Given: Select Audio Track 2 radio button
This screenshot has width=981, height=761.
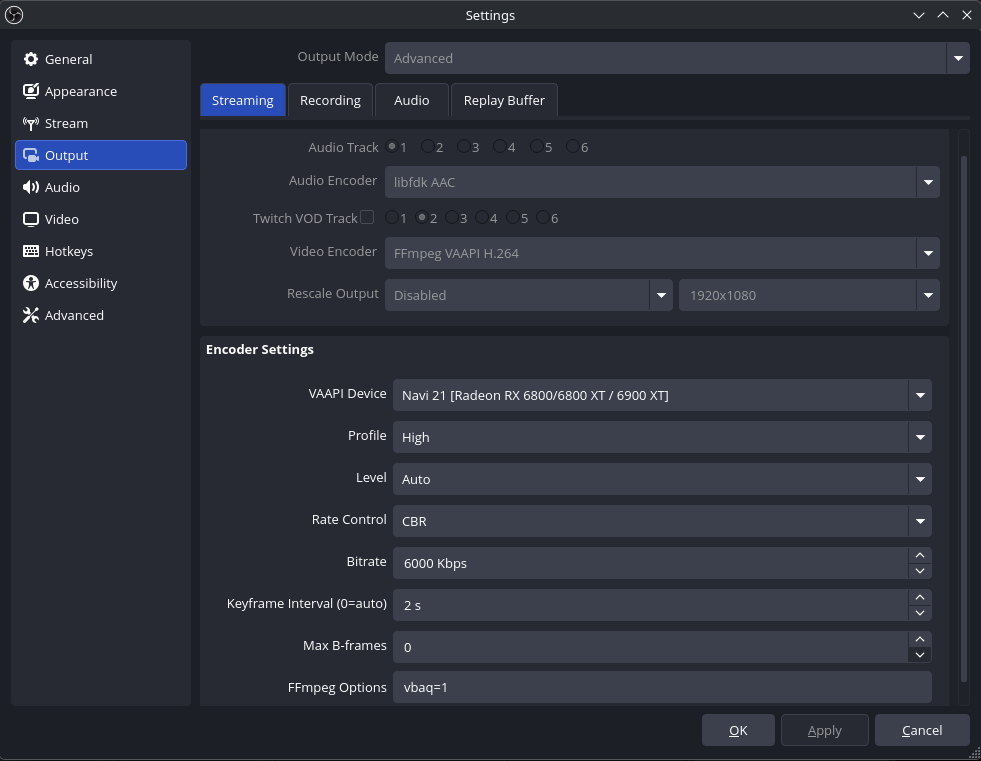Looking at the screenshot, I should (x=428, y=147).
